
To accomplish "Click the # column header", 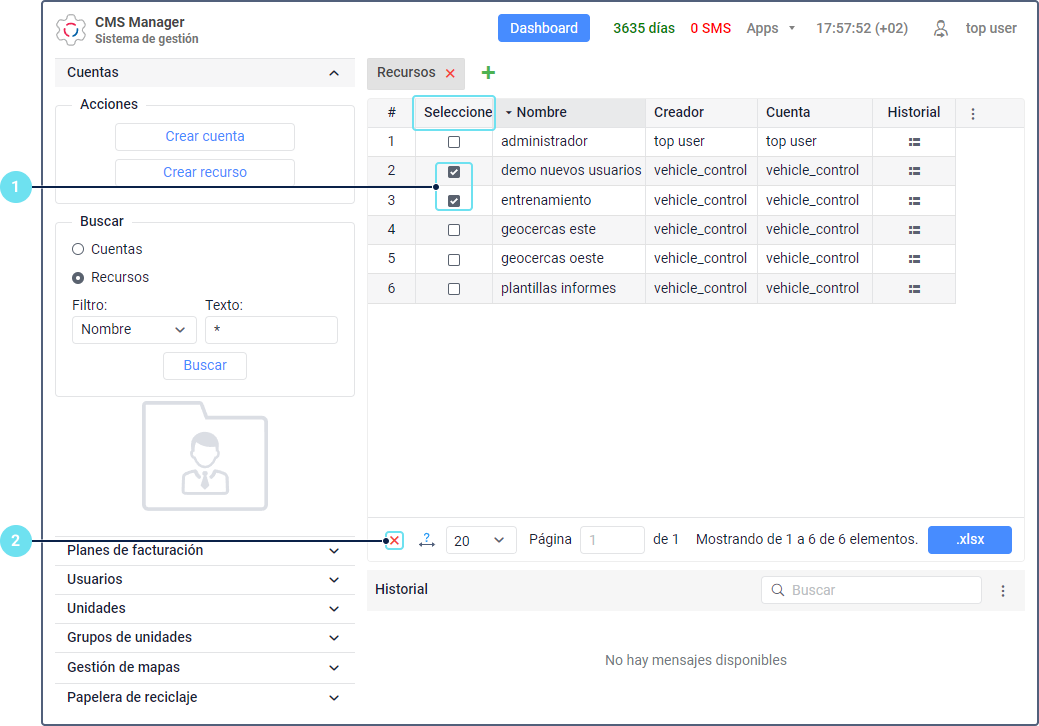I will 392,113.
